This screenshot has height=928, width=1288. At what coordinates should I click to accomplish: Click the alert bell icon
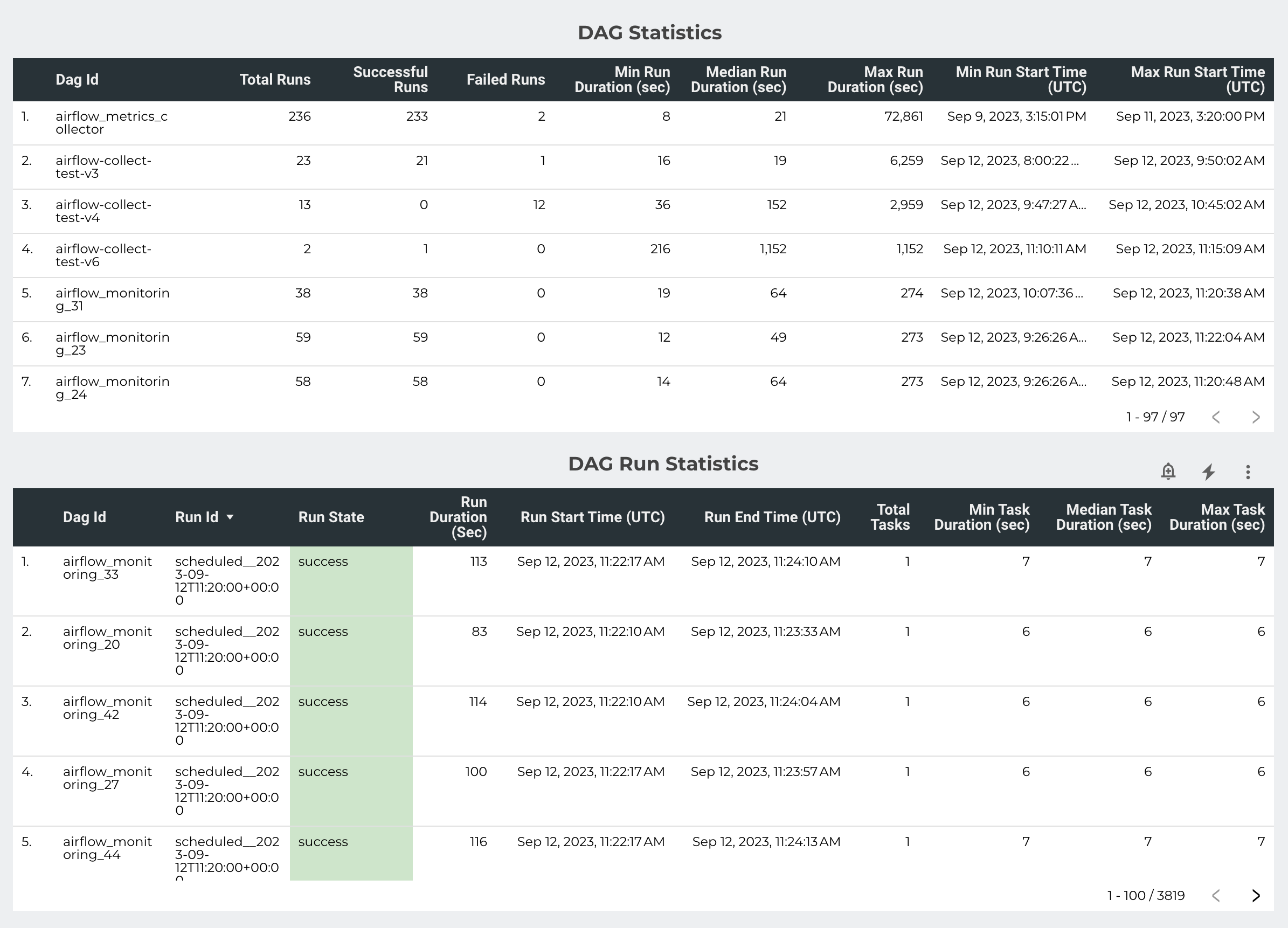click(1168, 472)
